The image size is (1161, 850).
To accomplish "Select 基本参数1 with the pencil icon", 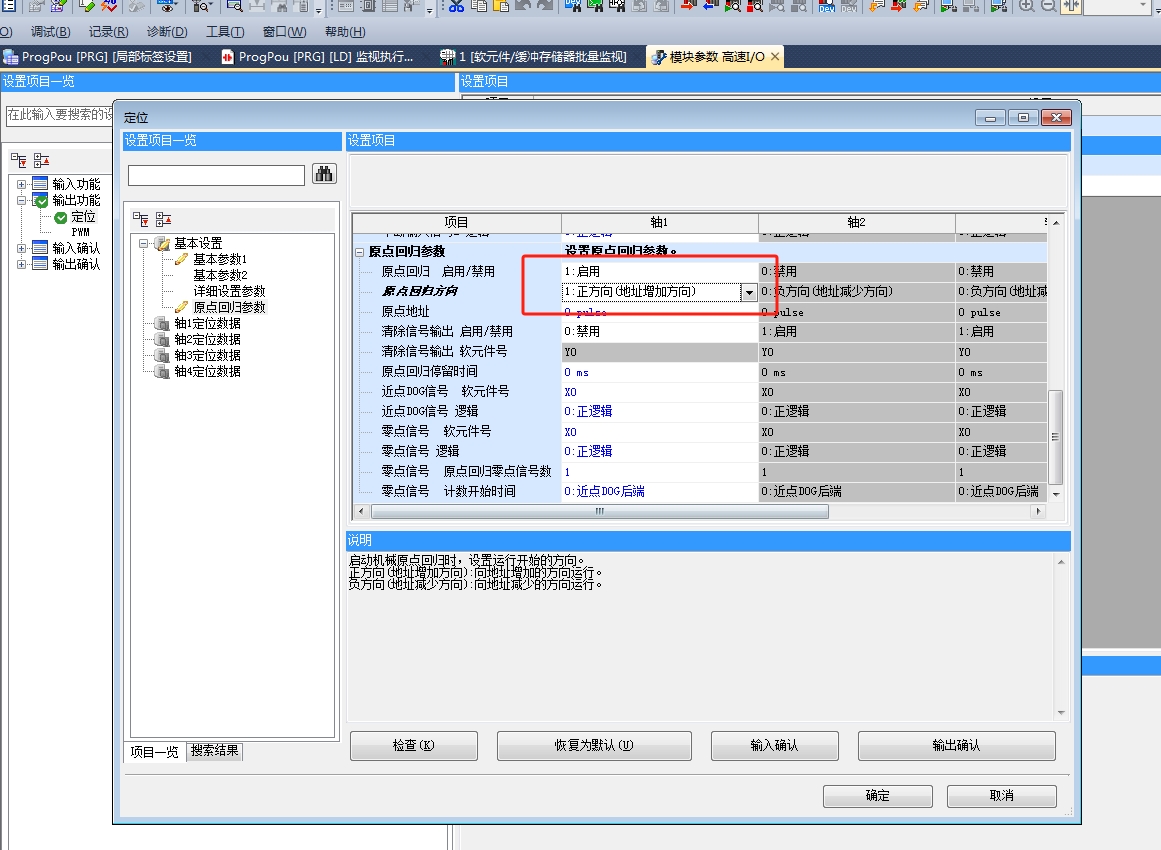I will pyautogui.click(x=219, y=259).
